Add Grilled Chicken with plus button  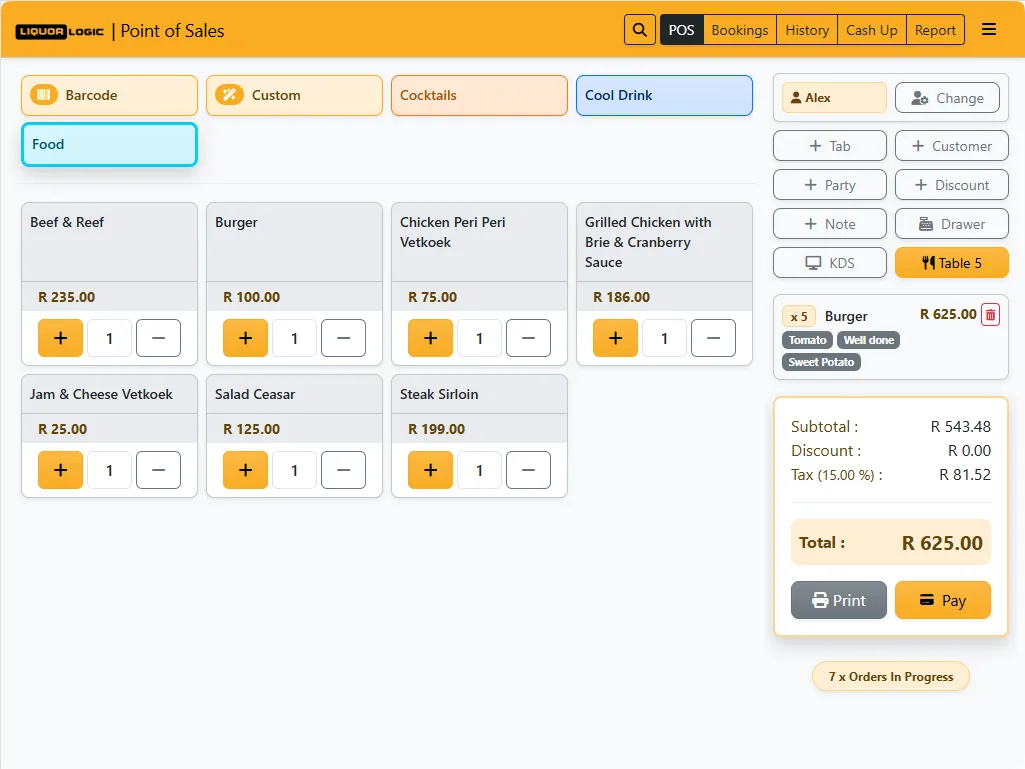(615, 338)
